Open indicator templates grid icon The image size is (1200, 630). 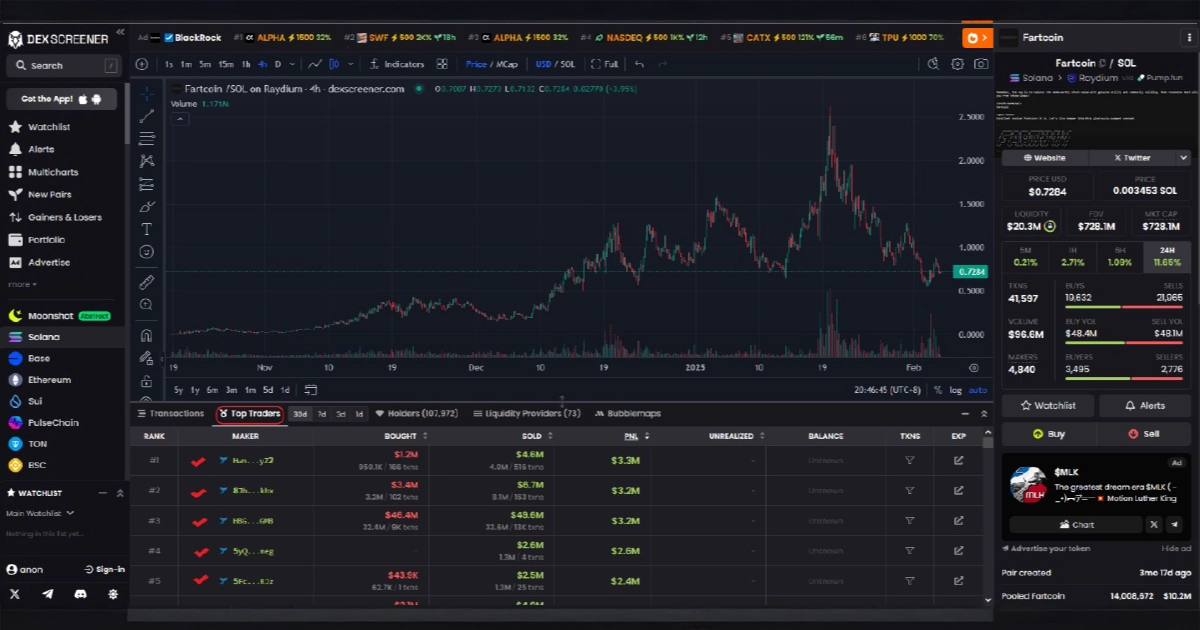tap(442, 64)
